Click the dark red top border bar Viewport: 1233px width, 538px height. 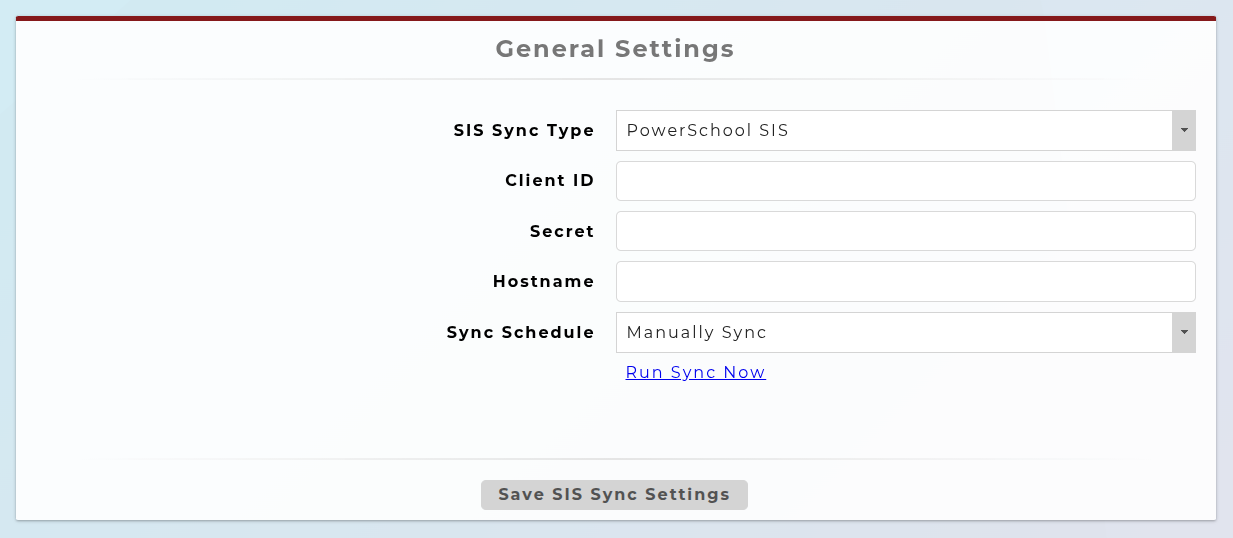[x=616, y=18]
